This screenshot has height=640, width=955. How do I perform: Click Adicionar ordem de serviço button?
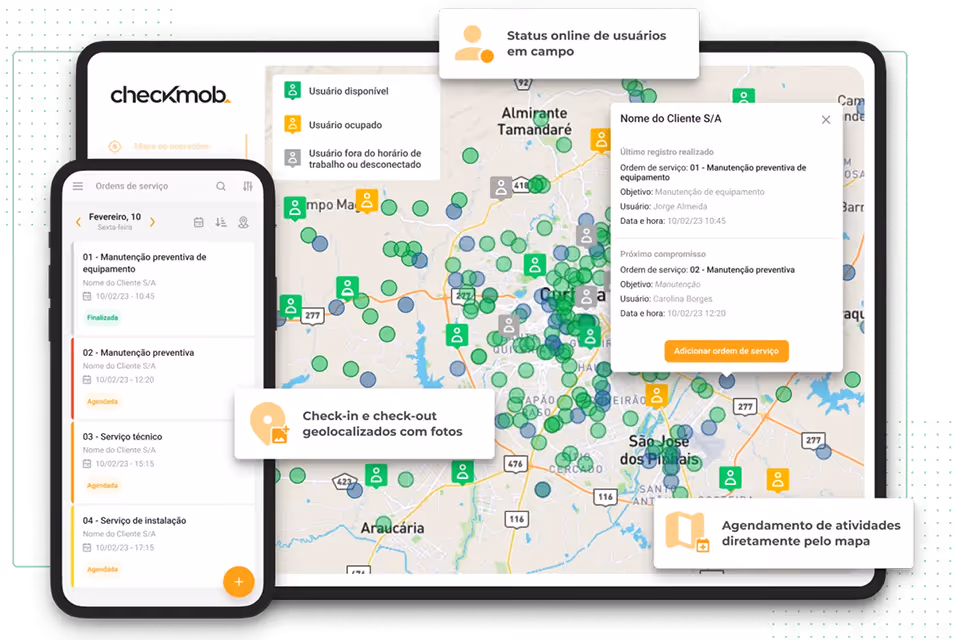click(x=726, y=351)
